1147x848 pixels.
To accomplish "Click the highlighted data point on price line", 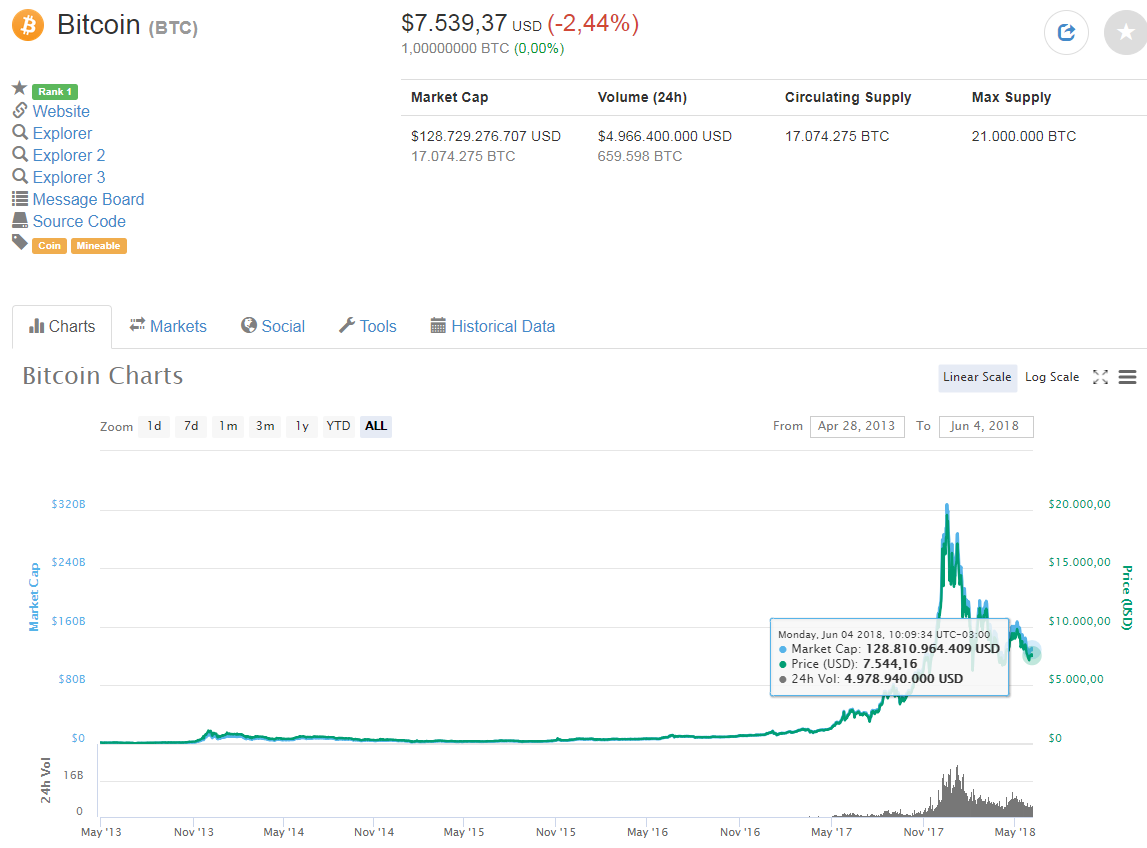I will click(x=1031, y=653).
